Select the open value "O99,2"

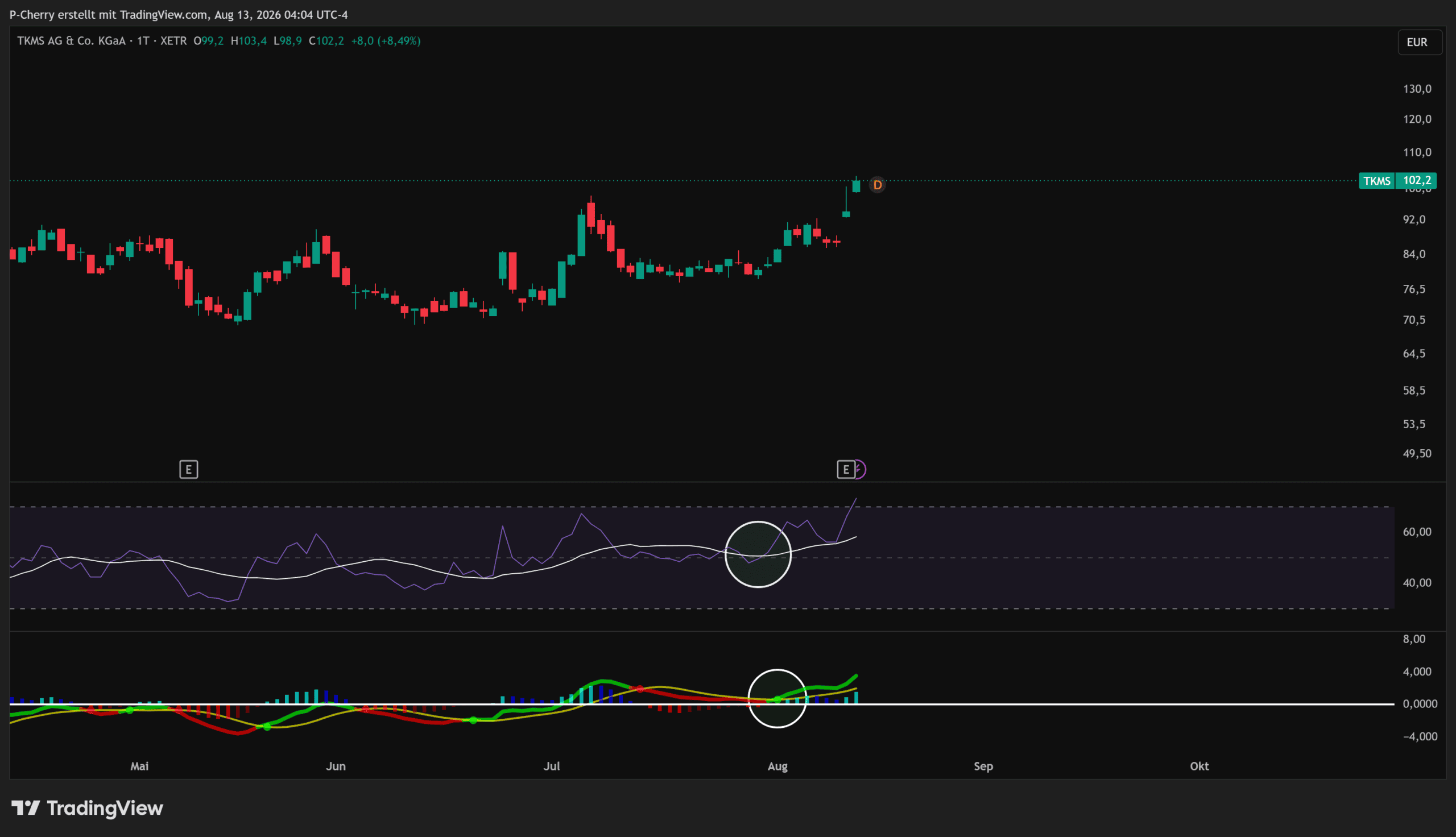tap(209, 41)
